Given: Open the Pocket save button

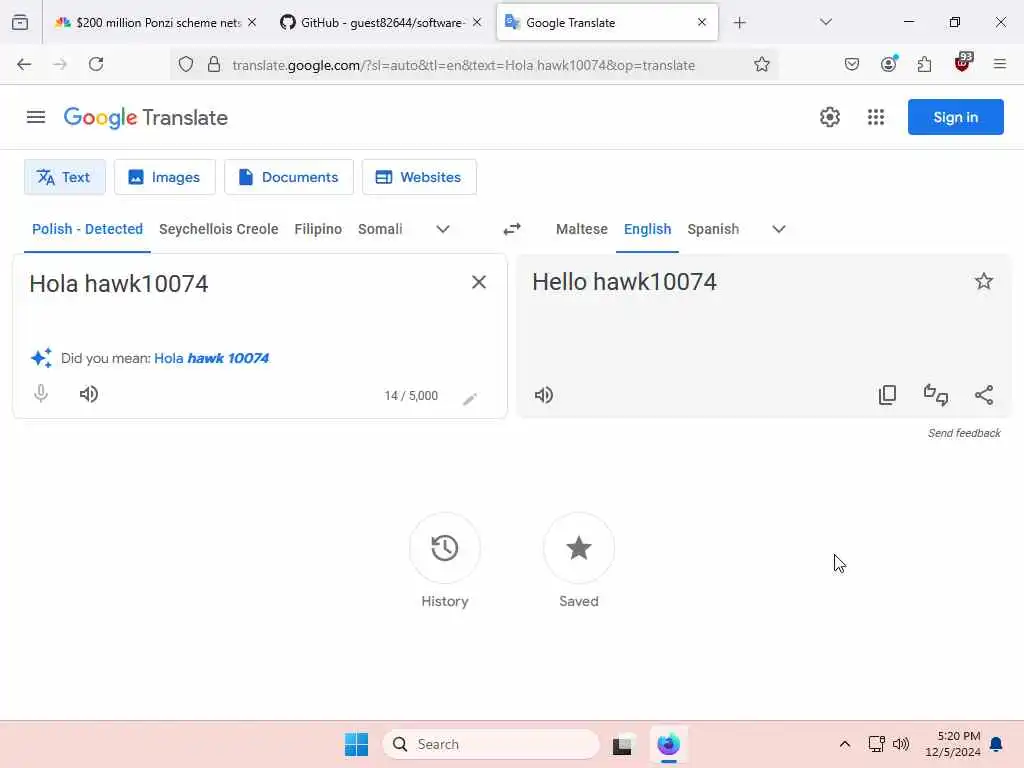Looking at the screenshot, I should 852,64.
